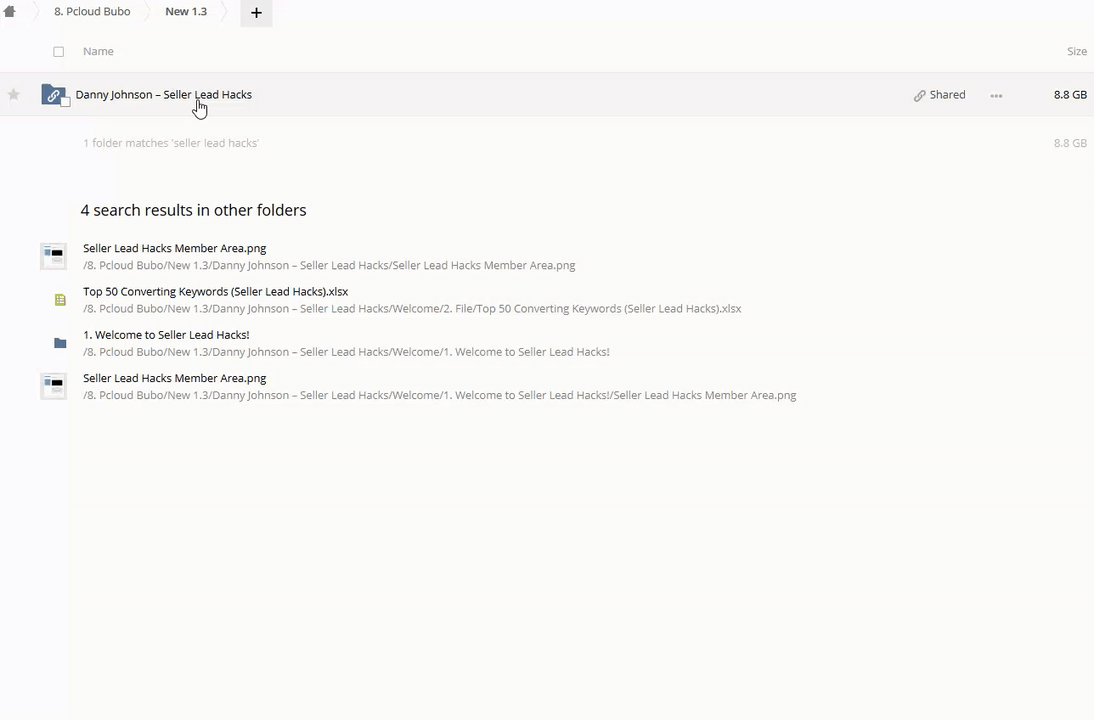This screenshot has width=1094, height=720.
Task: Star the Danny Johnson folder as favorite
Action: (14, 95)
